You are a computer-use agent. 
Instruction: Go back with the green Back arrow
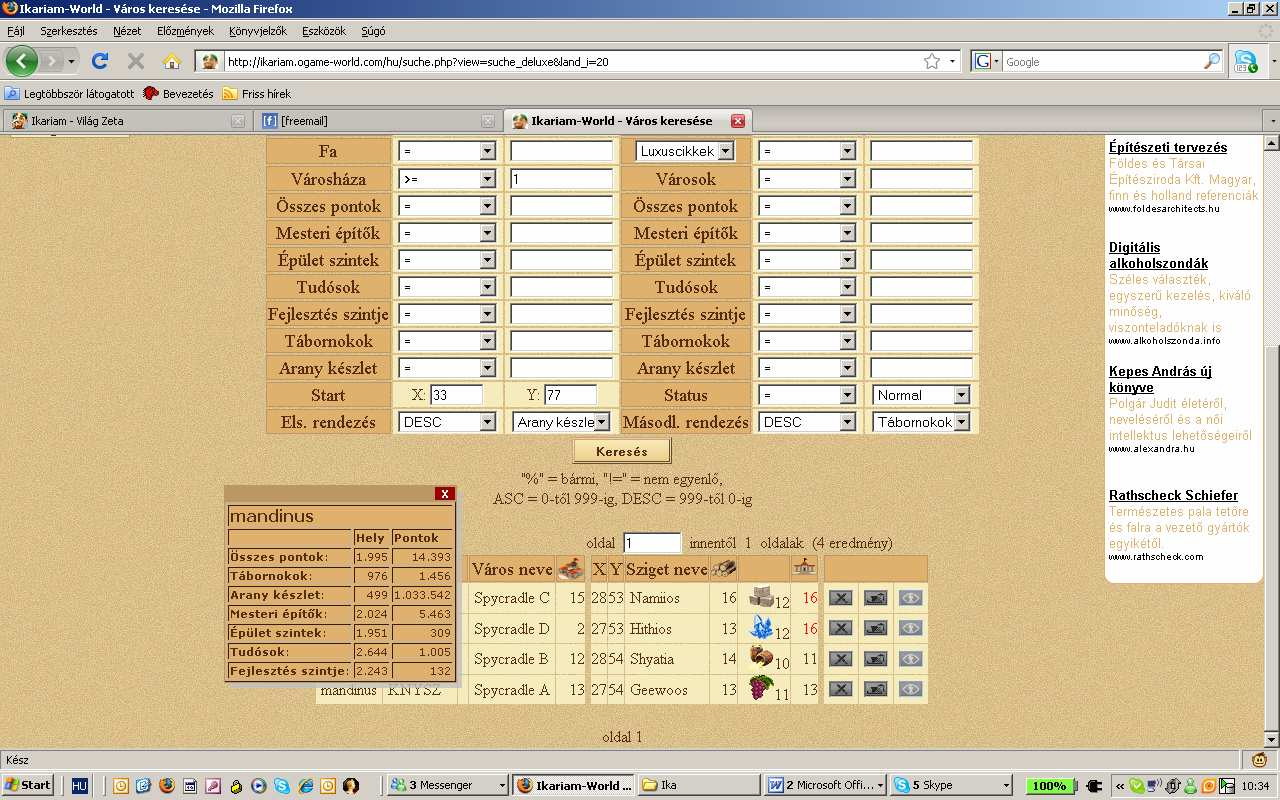click(x=22, y=61)
